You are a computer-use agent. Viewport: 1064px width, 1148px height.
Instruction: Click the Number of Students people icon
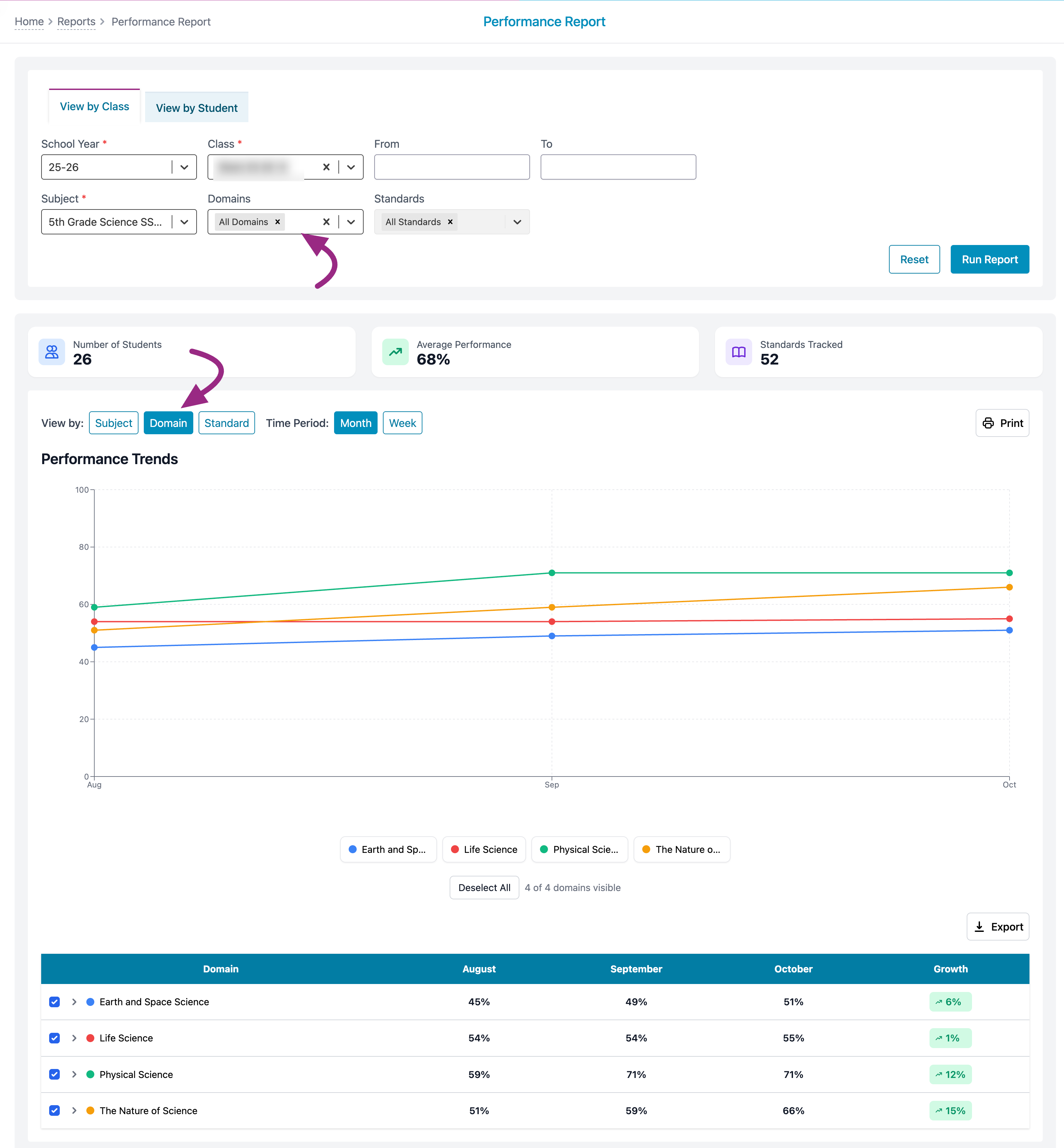click(52, 352)
